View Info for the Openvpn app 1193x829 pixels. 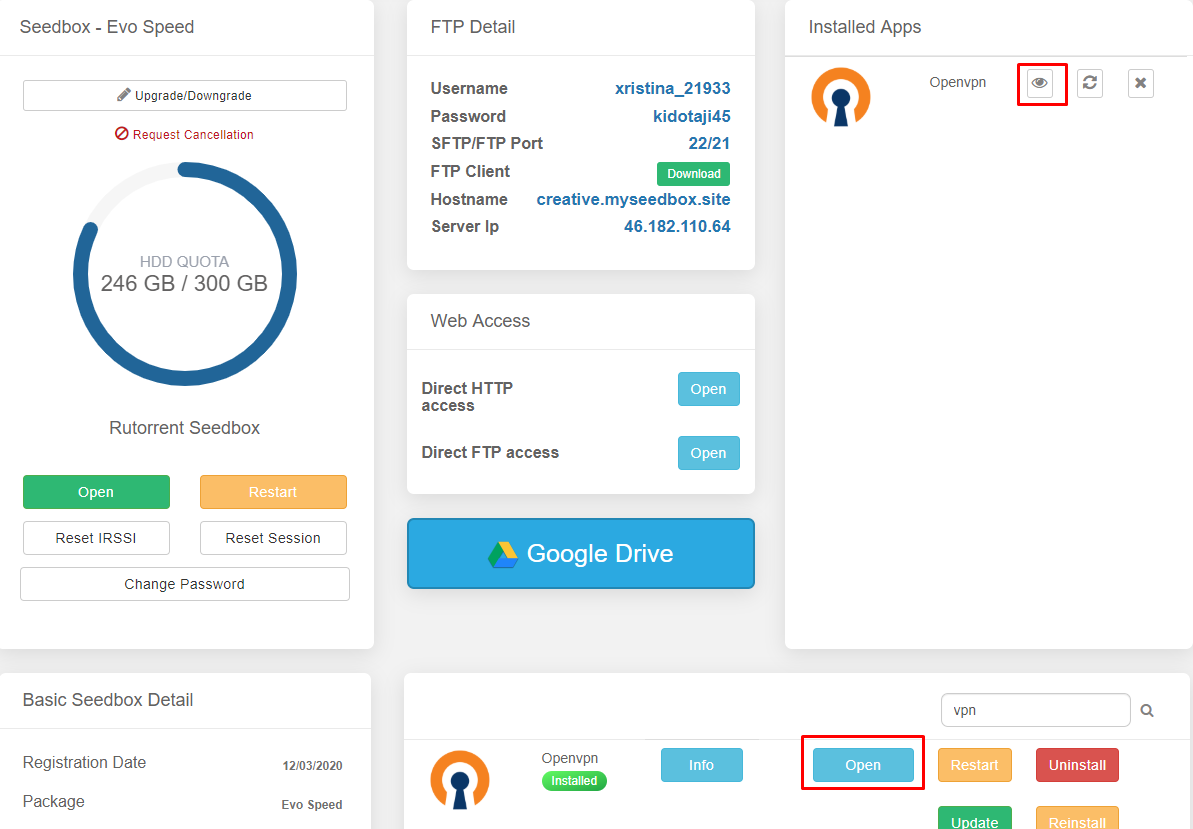click(701, 764)
